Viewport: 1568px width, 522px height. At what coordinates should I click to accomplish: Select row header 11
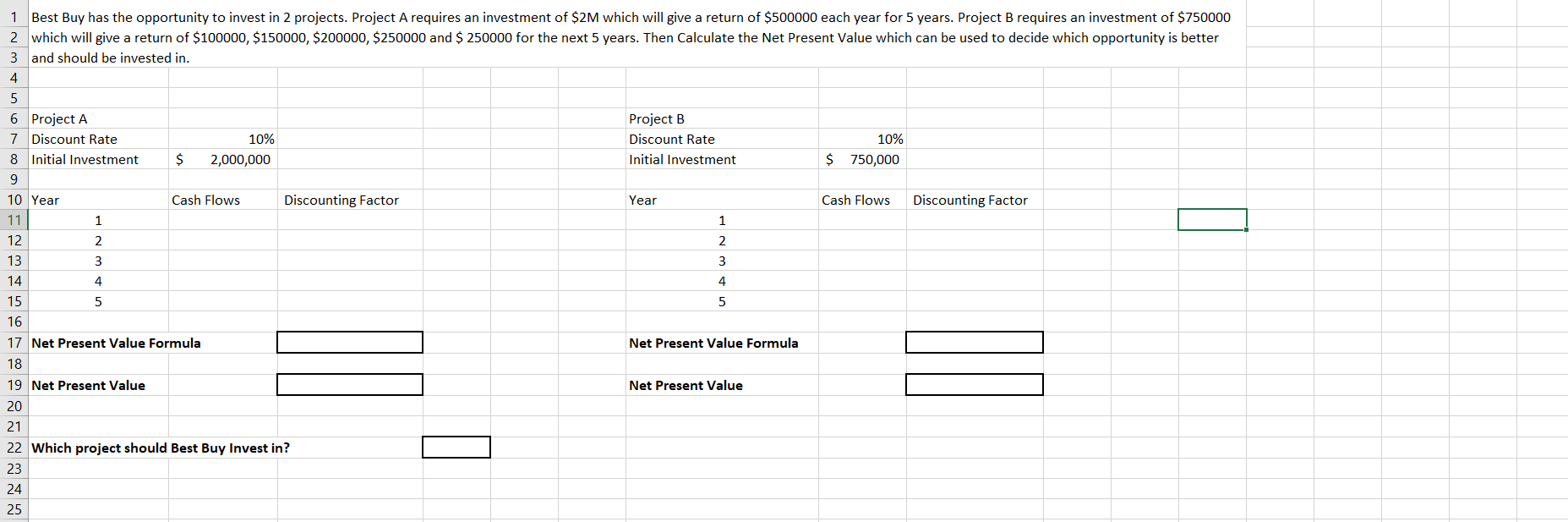click(14, 220)
